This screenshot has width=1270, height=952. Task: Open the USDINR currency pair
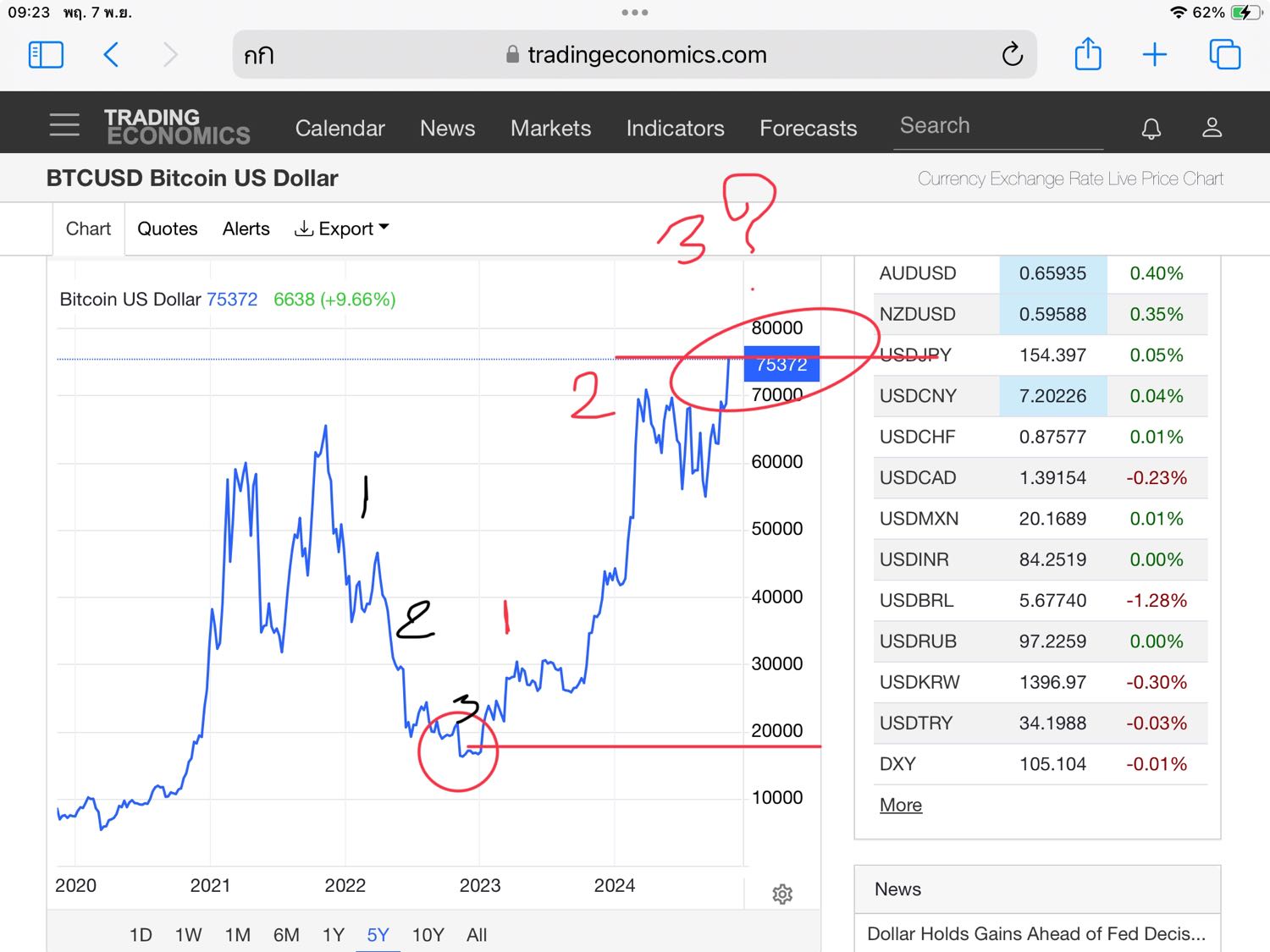(914, 559)
